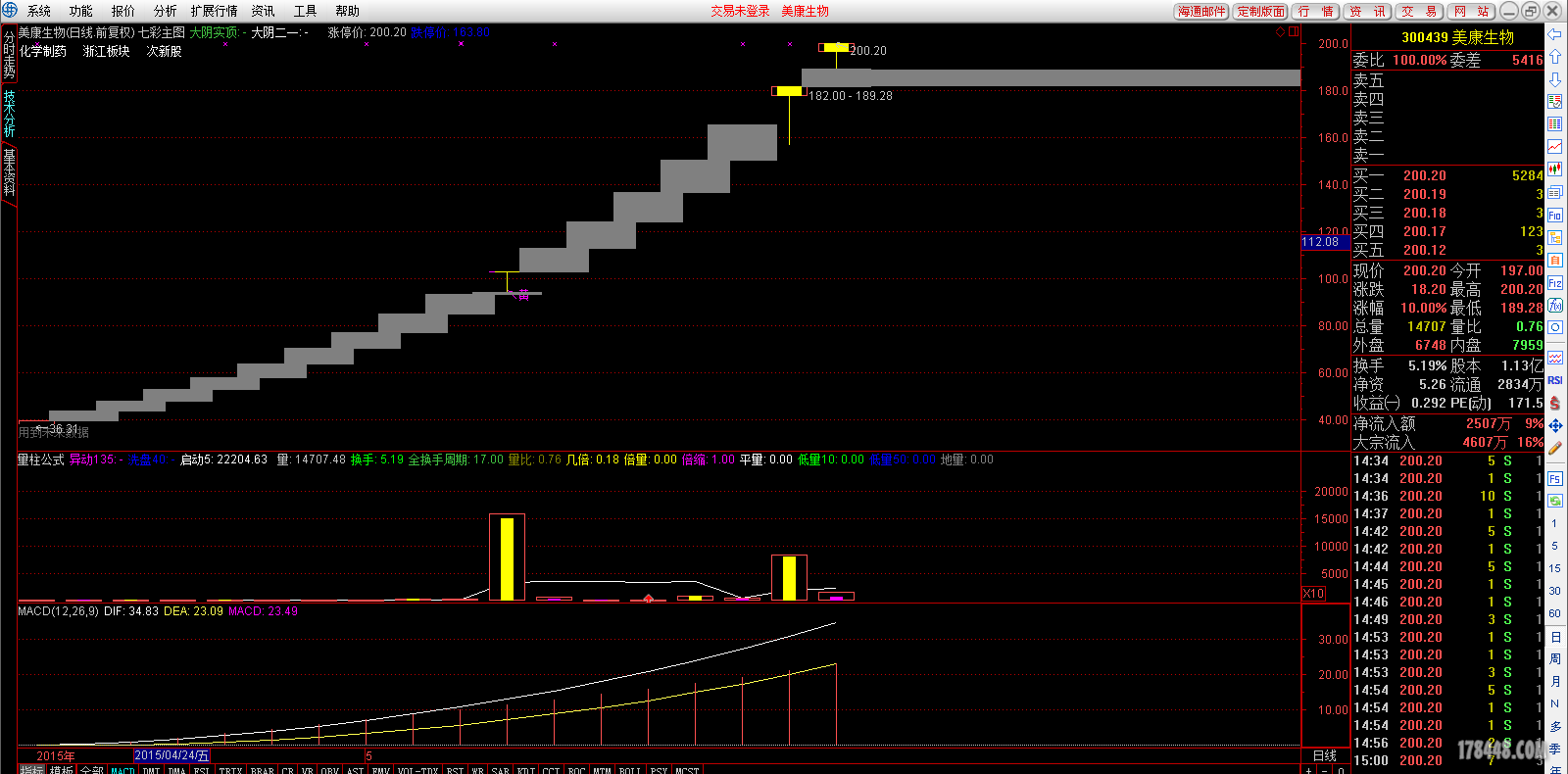This screenshot has width=1568, height=774.
Task: Open the F10 company info icon
Action: (x=1555, y=215)
